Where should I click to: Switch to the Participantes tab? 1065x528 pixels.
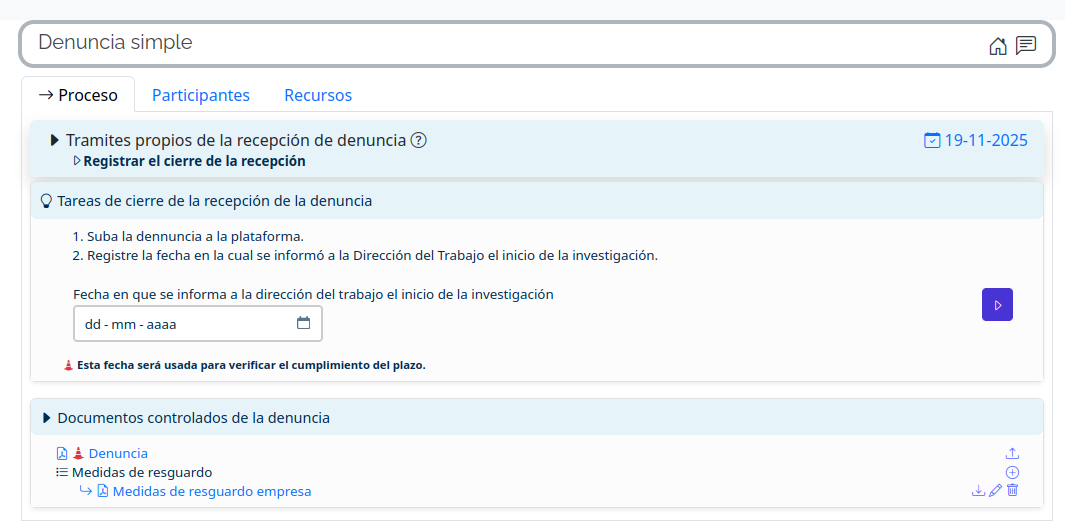pos(200,95)
